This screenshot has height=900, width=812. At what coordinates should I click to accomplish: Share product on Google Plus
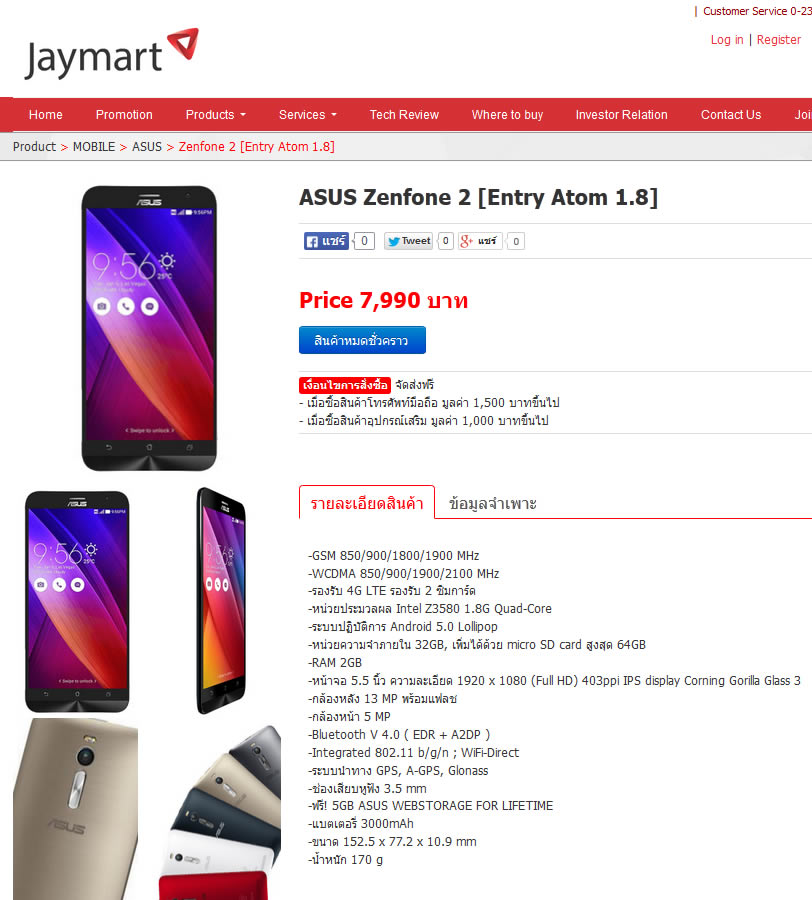pyautogui.click(x=480, y=241)
